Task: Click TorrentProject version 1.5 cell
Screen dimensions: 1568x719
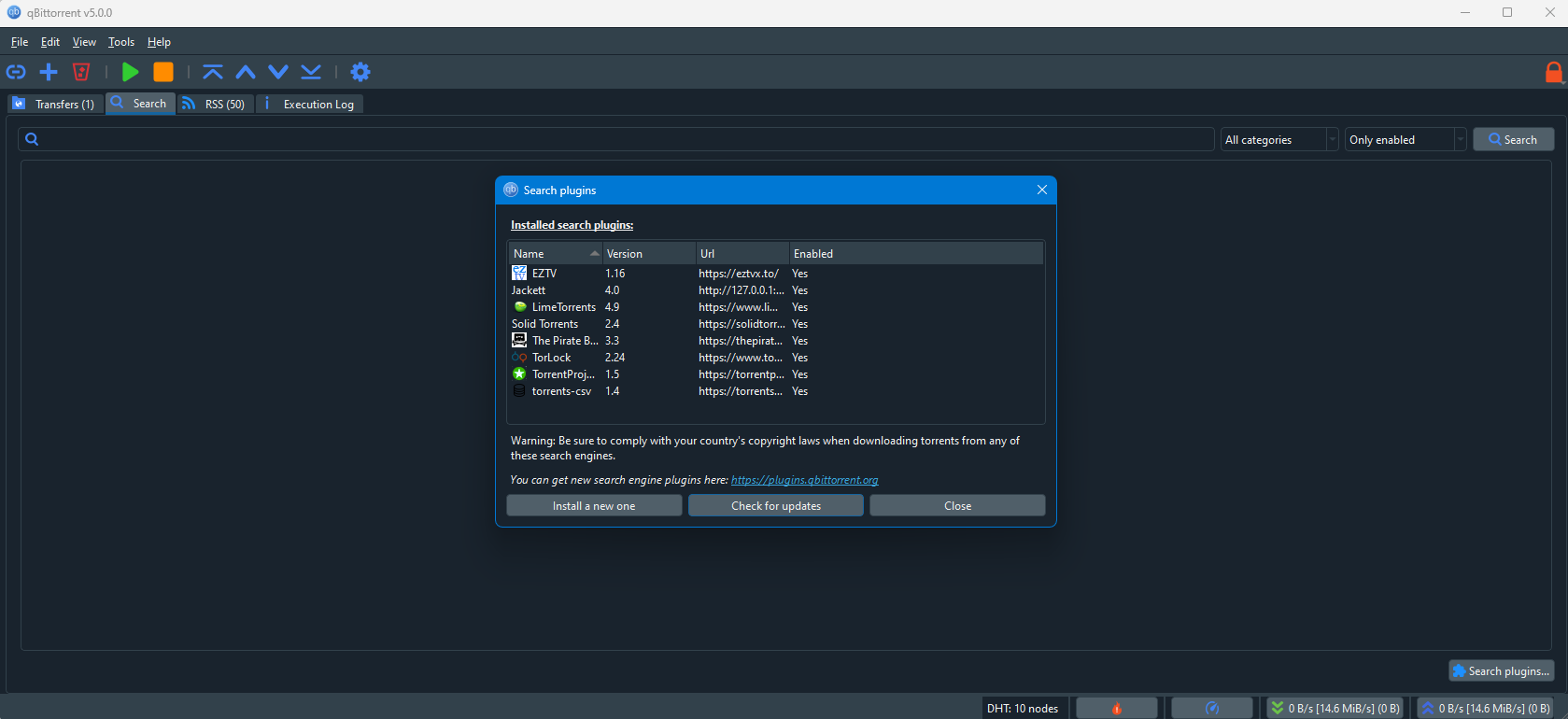Action: 613,374
